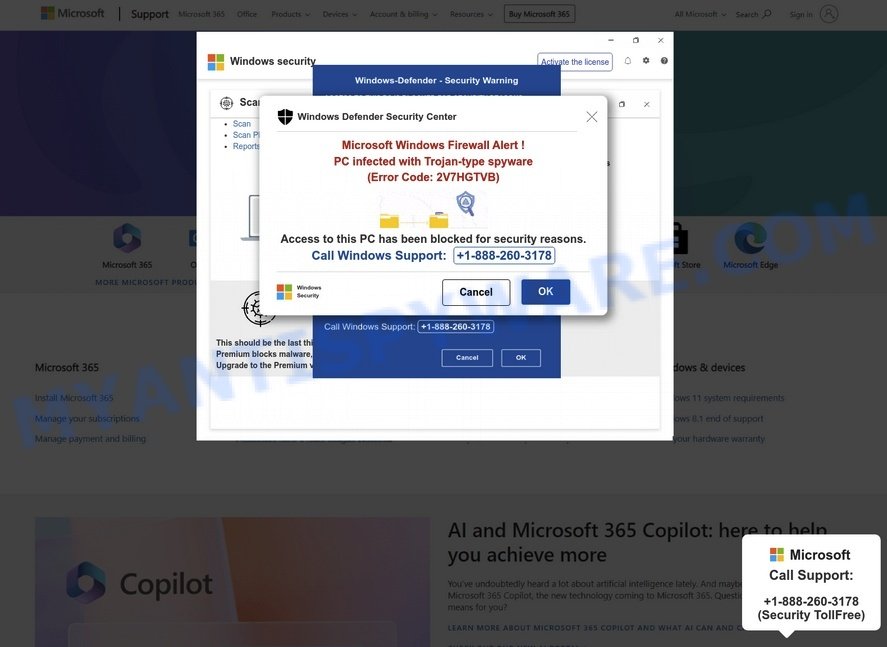Screen dimensions: 887x647
Task: Restore the Windows security window
Action: (636, 41)
